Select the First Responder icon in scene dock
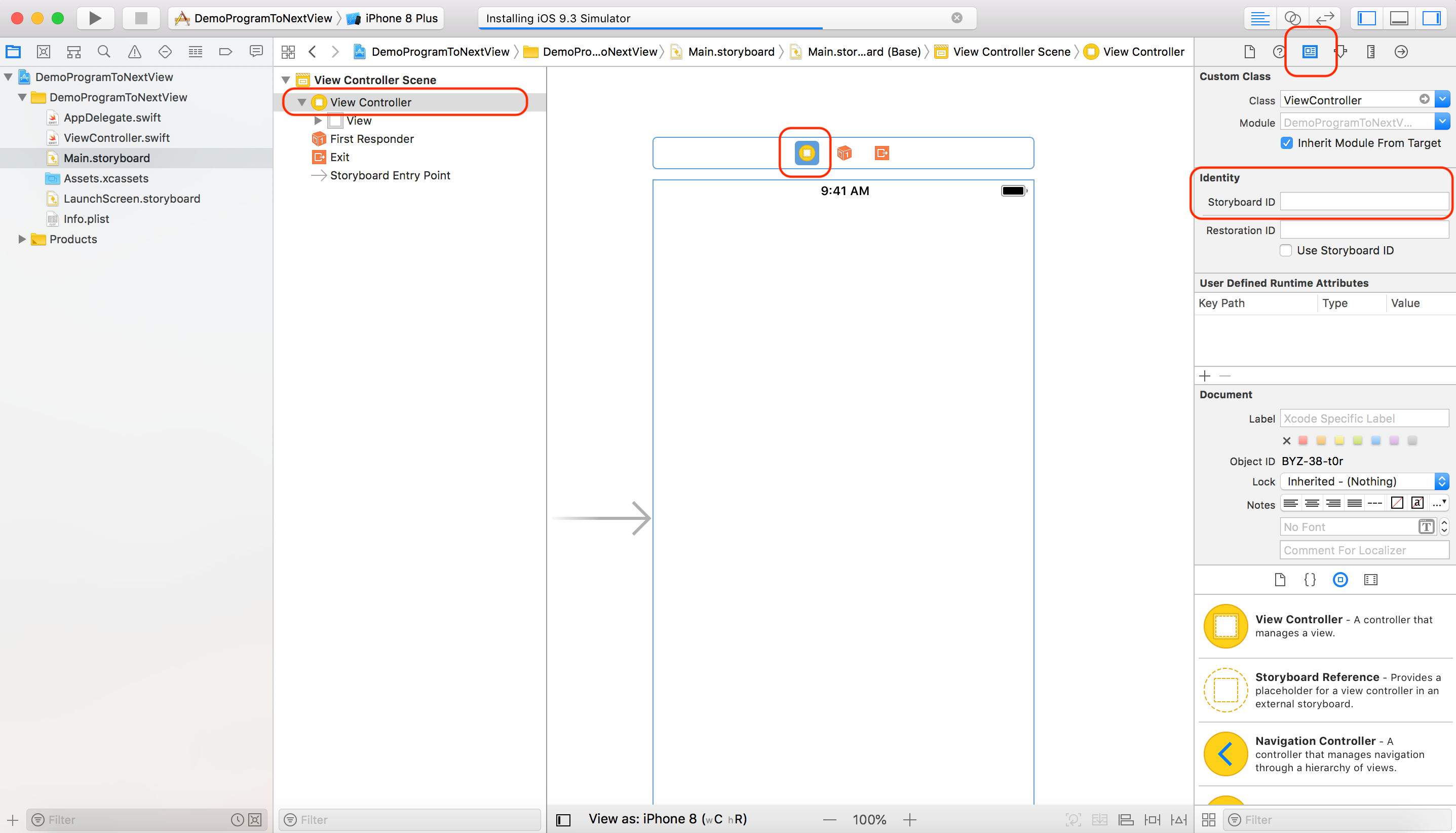1456x833 pixels. 844,153
